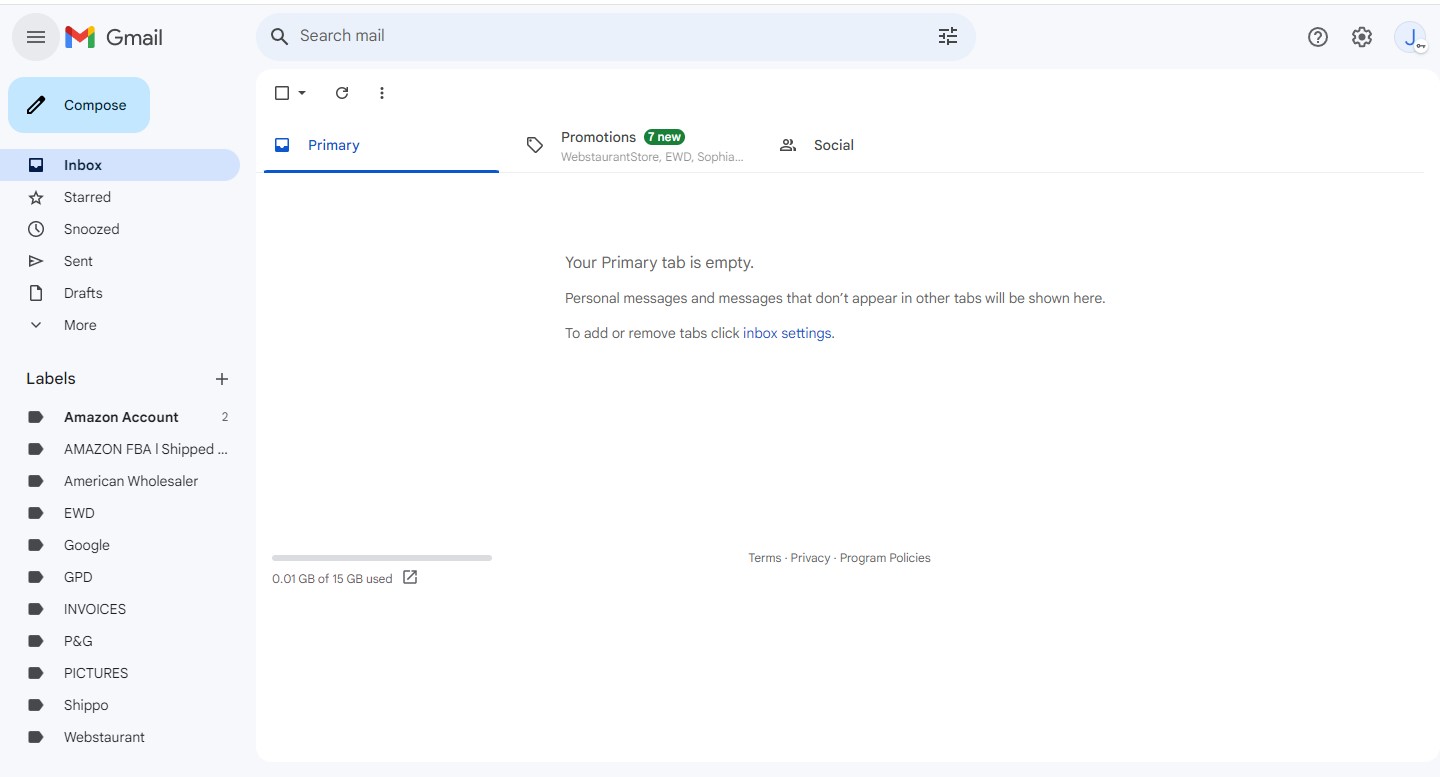Click the Labels section heading
The image size is (1440, 777).
[51, 379]
